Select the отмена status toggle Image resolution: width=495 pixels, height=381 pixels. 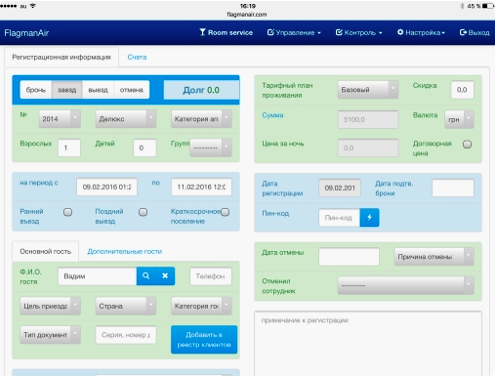131,90
